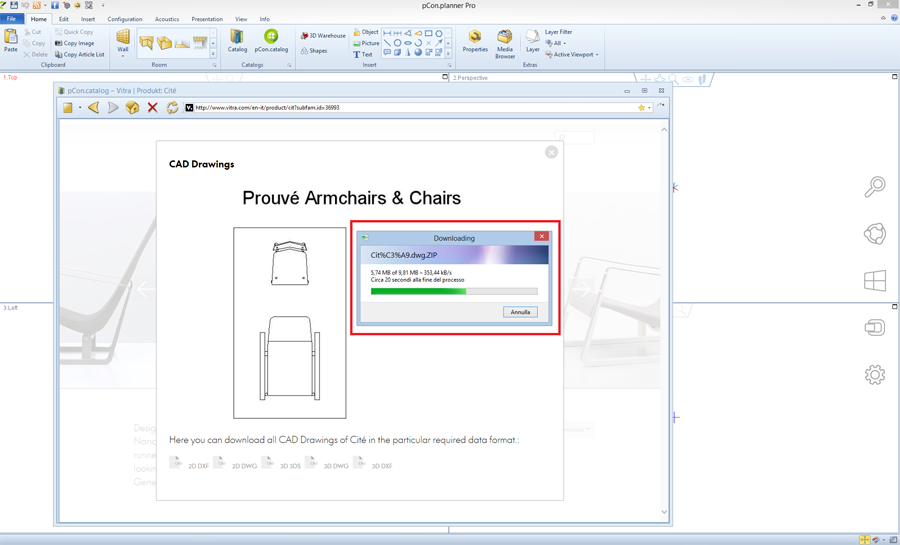The height and width of the screenshot is (545, 900).
Task: Switch to the Edit ribbon tab
Action: [64, 19]
